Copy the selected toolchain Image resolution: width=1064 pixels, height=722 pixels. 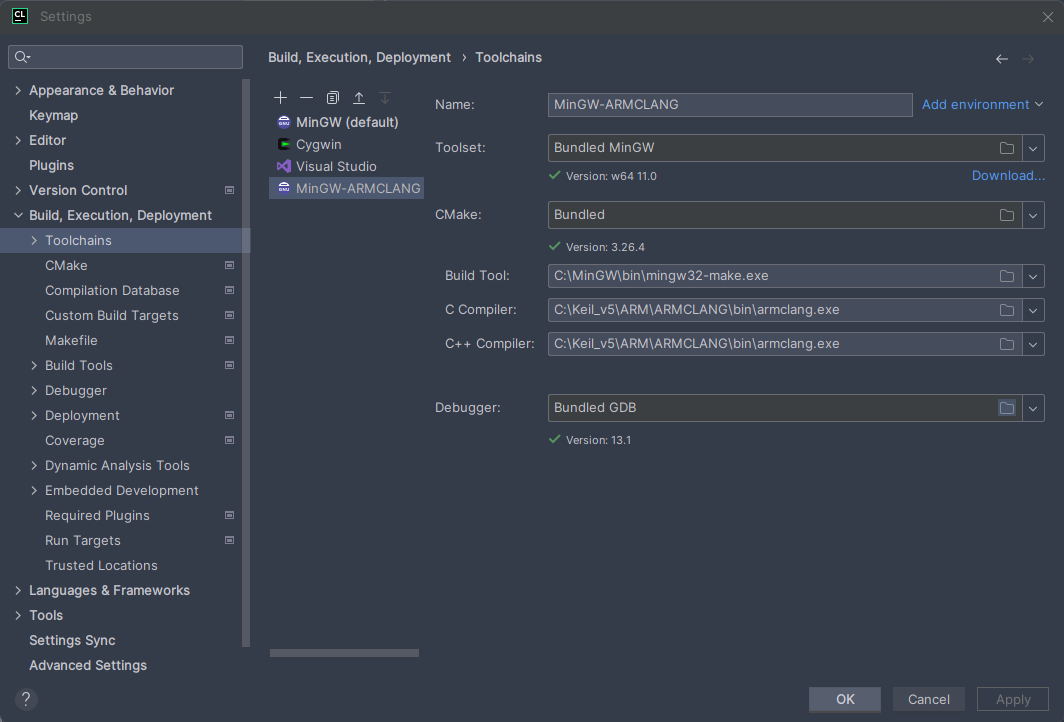(332, 98)
